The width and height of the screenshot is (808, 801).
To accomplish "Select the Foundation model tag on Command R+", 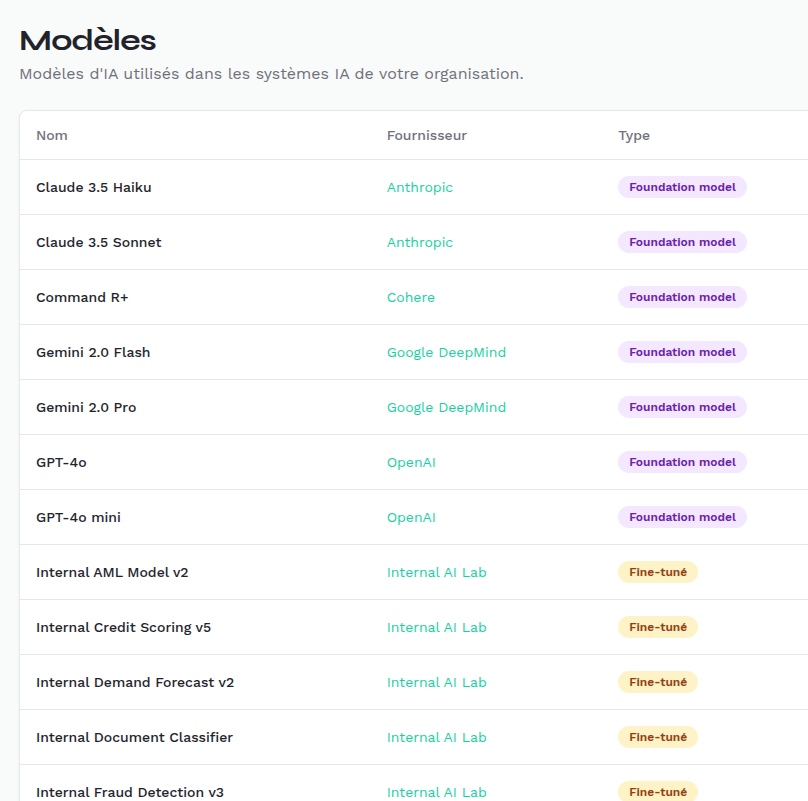I will (682, 297).
